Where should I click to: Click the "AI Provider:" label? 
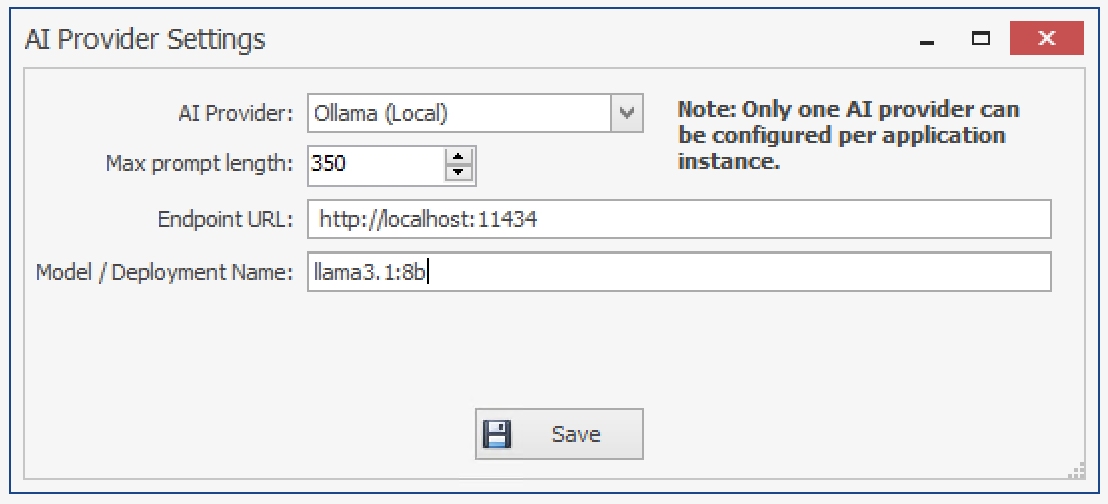point(234,113)
